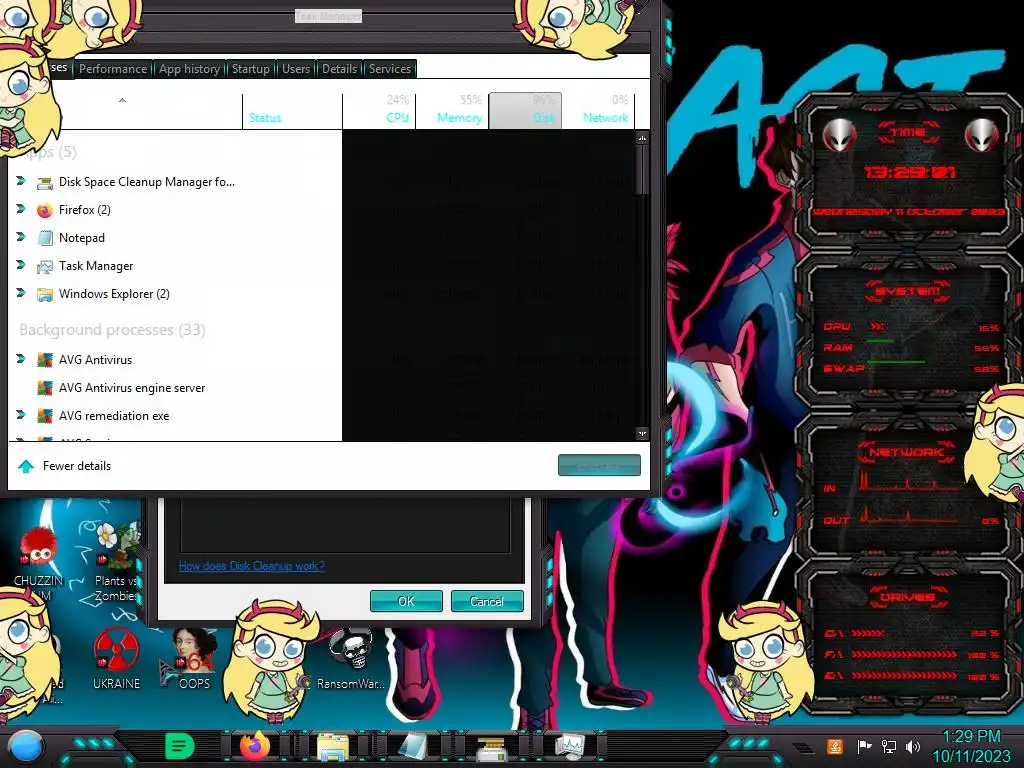Screen dimensions: 1024x768
Task: Switch to Firefox on the taskbar
Action: pos(255,746)
